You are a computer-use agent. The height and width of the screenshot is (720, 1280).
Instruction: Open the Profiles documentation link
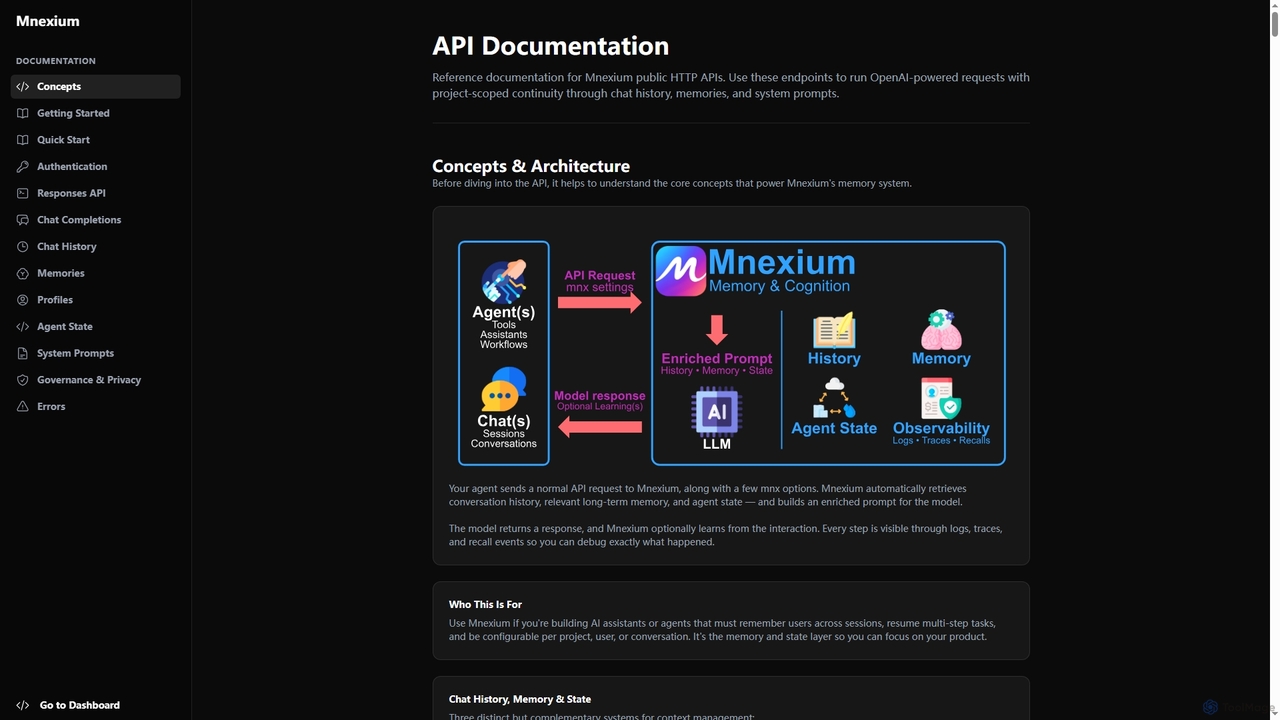click(96, 300)
